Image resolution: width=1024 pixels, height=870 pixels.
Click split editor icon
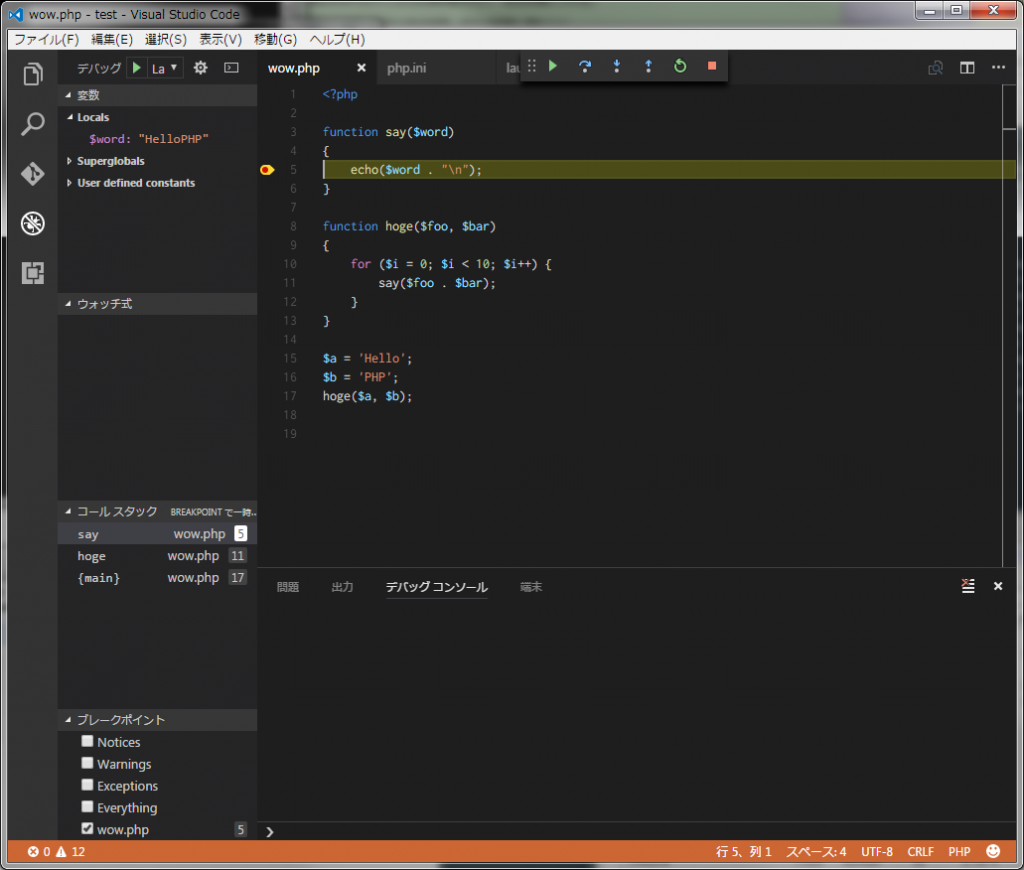(967, 67)
